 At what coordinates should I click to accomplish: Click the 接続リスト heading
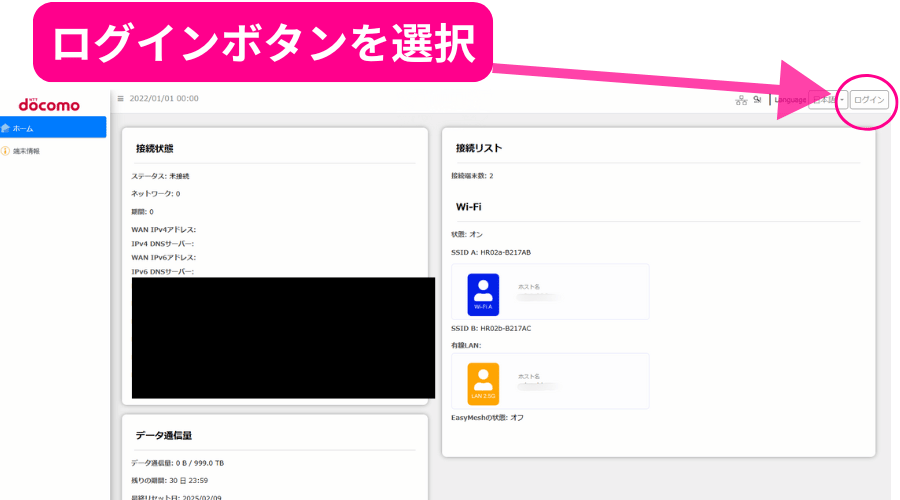click(479, 148)
